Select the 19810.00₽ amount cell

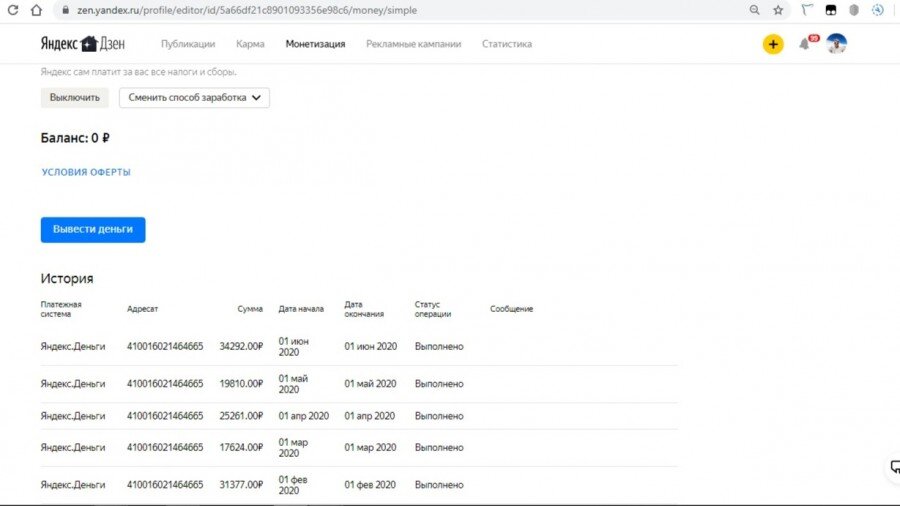click(241, 384)
